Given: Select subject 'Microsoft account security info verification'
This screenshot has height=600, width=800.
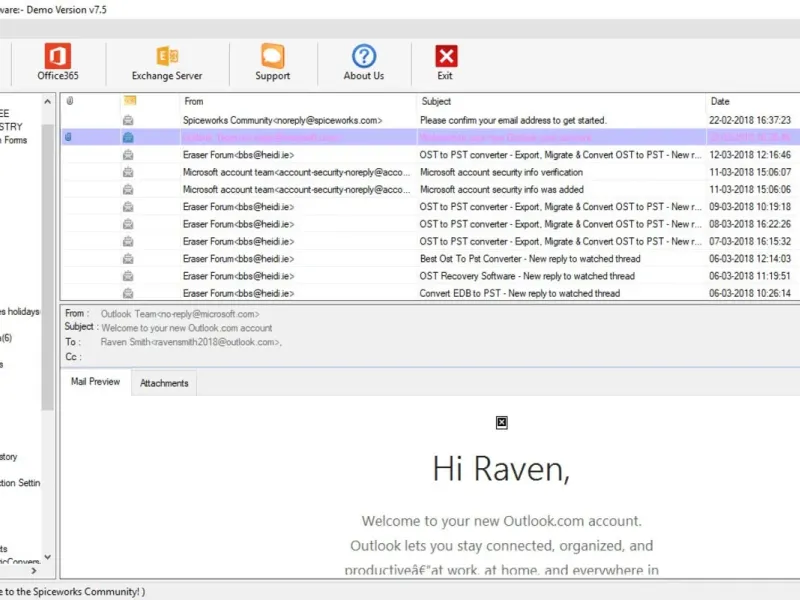Looking at the screenshot, I should tap(501, 172).
